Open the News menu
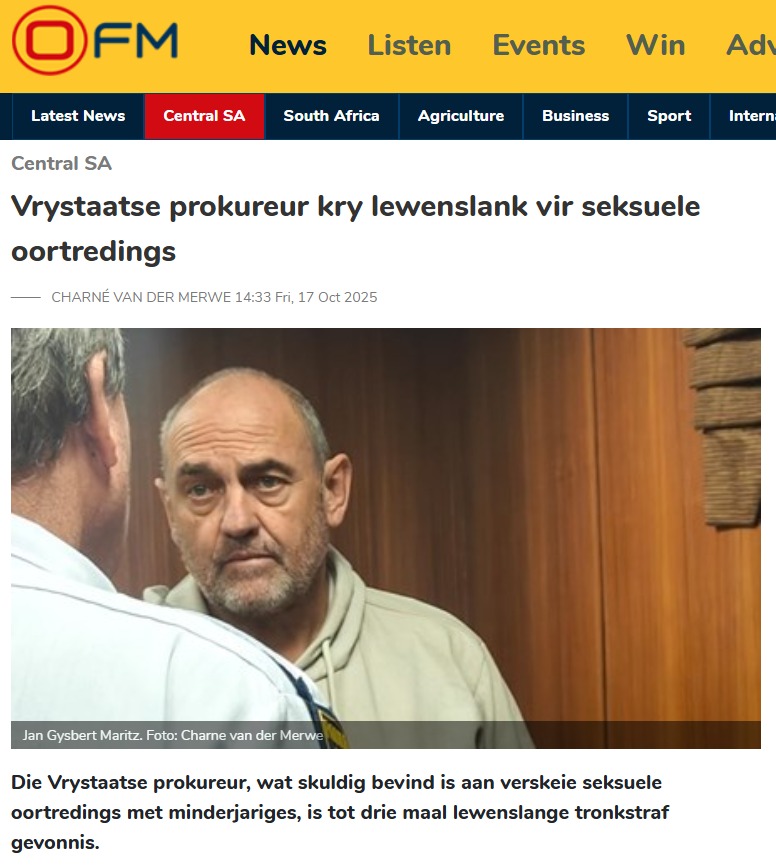Image resolution: width=776 pixels, height=866 pixels. tap(288, 45)
